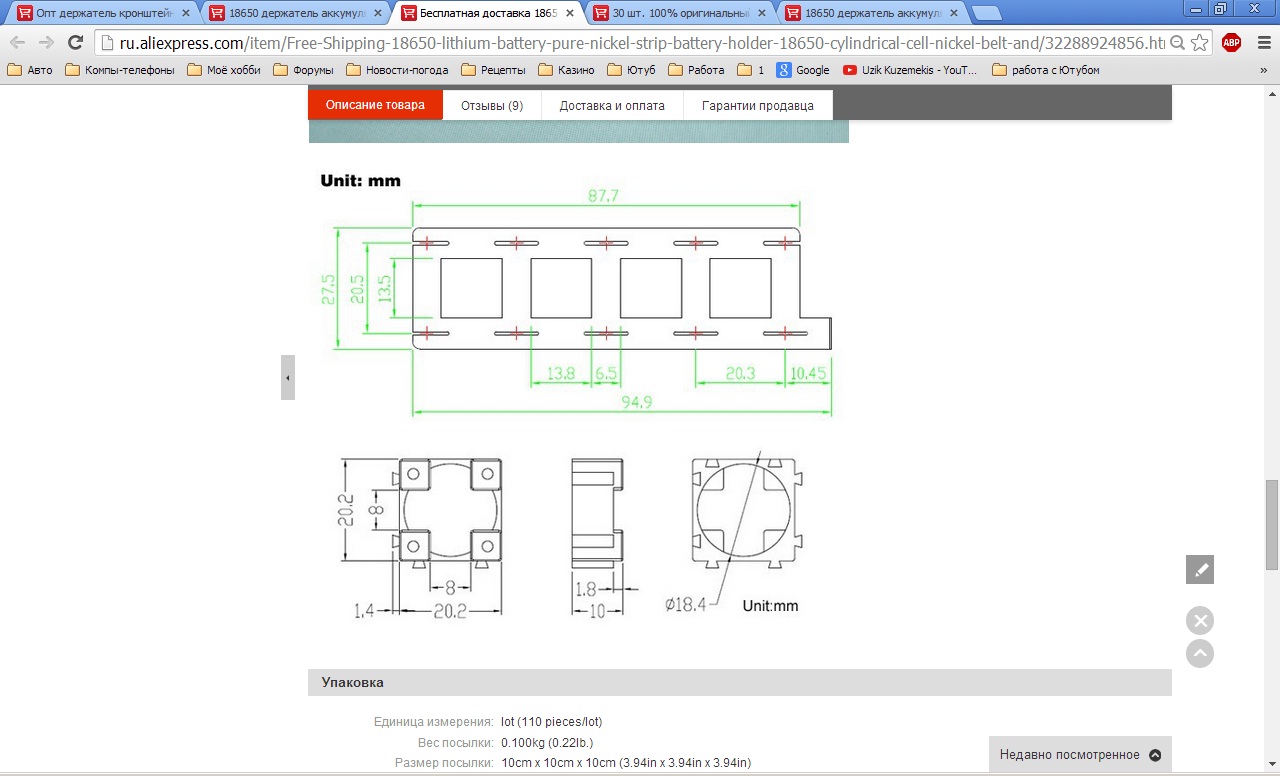Open the Adblock Plus extension icon
Image resolution: width=1280 pixels, height=776 pixels.
pyautogui.click(x=1231, y=42)
